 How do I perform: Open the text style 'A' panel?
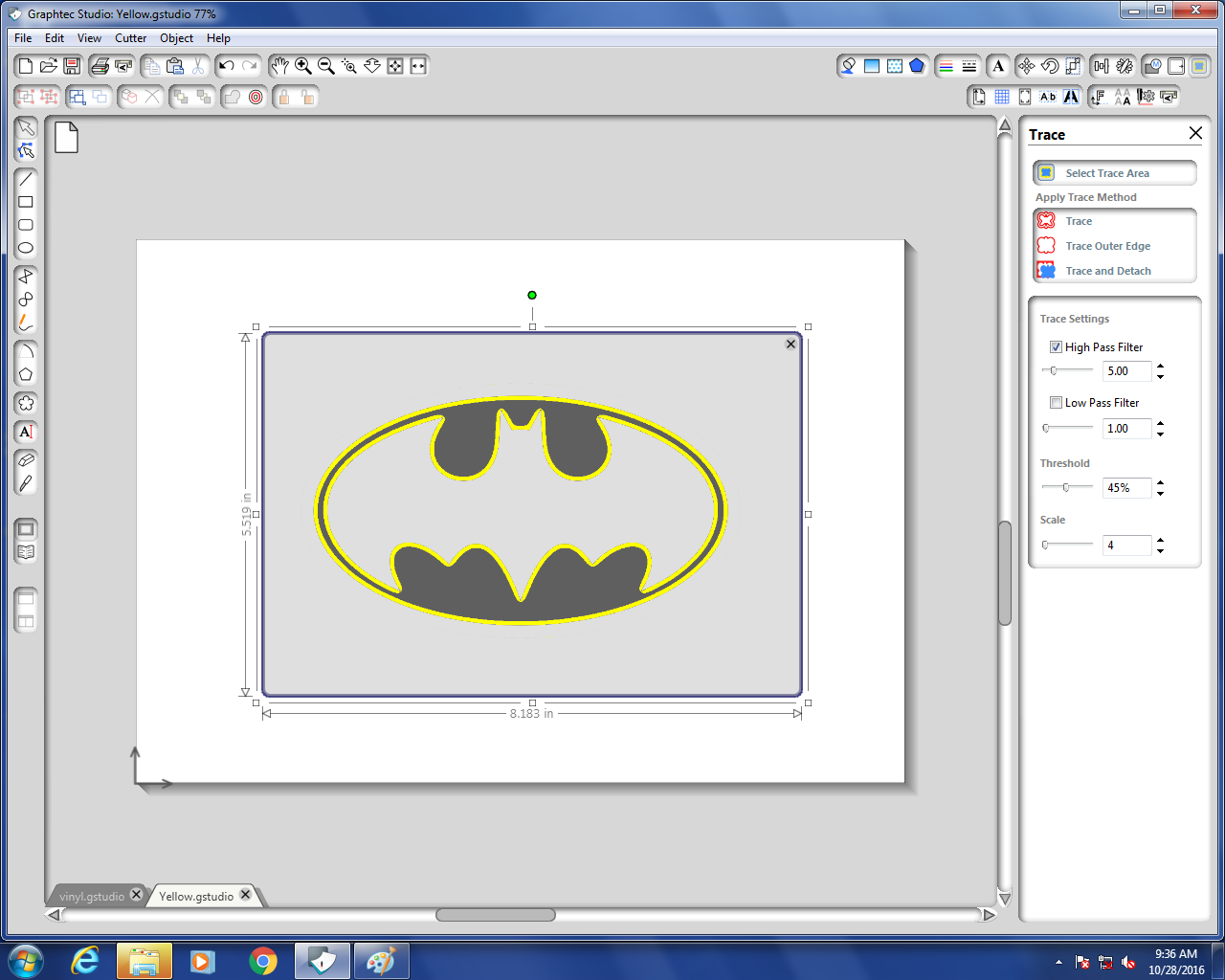(x=998, y=66)
